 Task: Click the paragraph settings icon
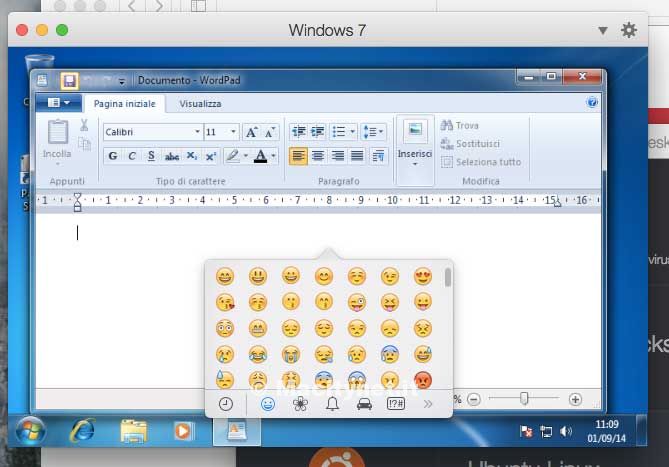point(378,156)
